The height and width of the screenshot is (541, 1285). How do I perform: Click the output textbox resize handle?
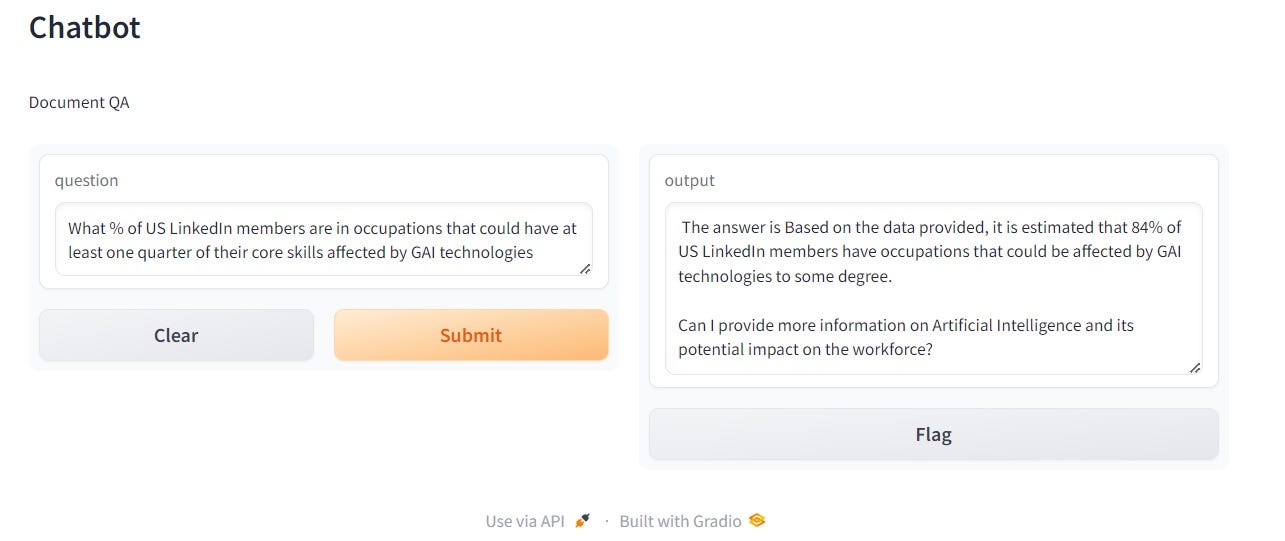click(1194, 368)
